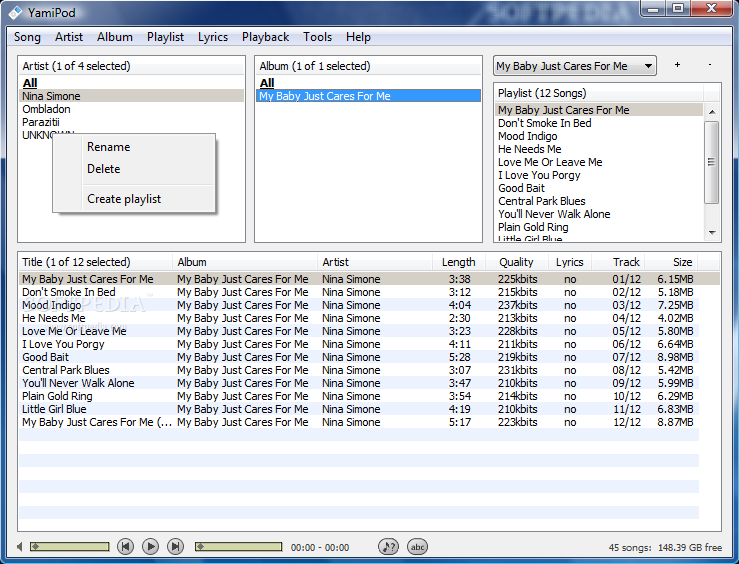The width and height of the screenshot is (739, 564).
Task: Click the previous track button
Action: click(125, 546)
